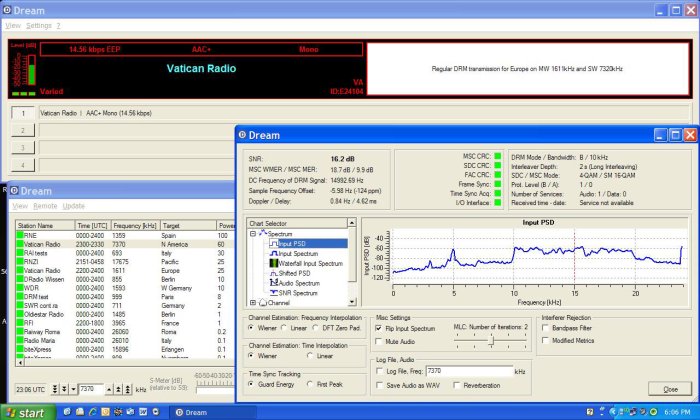Screen dimensions: 700x420
Task: Click the log file frequency field
Action: click(x=469, y=371)
